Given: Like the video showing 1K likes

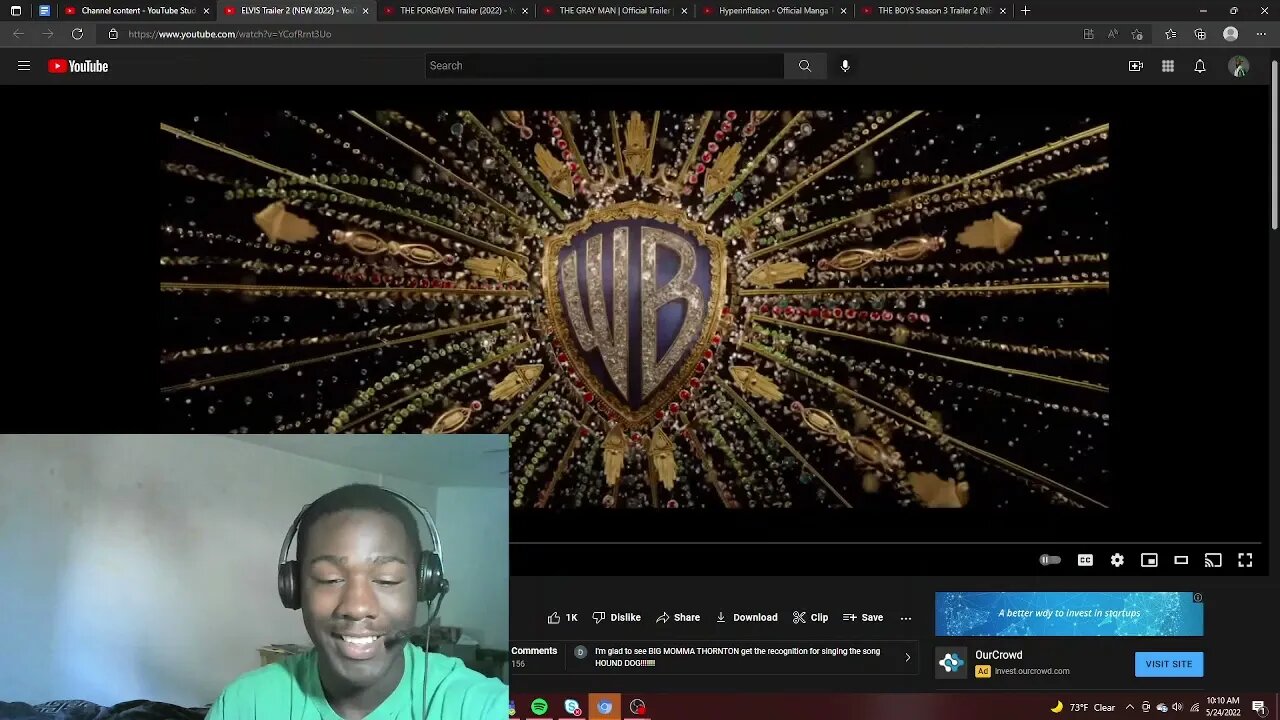Looking at the screenshot, I should point(562,618).
